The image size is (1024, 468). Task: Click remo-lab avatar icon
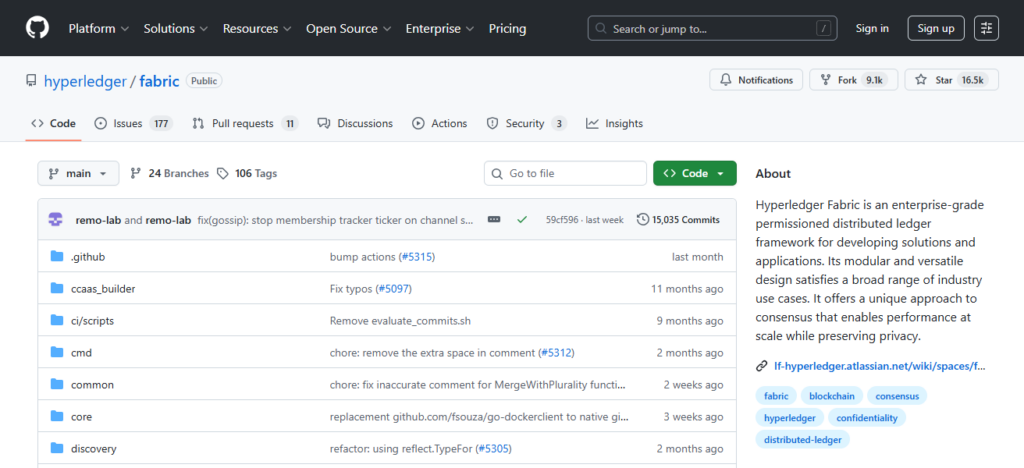[56, 220]
